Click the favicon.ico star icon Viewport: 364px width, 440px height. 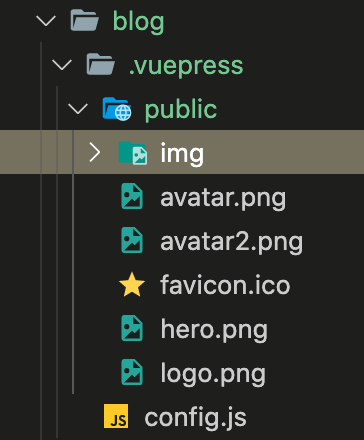coord(132,285)
